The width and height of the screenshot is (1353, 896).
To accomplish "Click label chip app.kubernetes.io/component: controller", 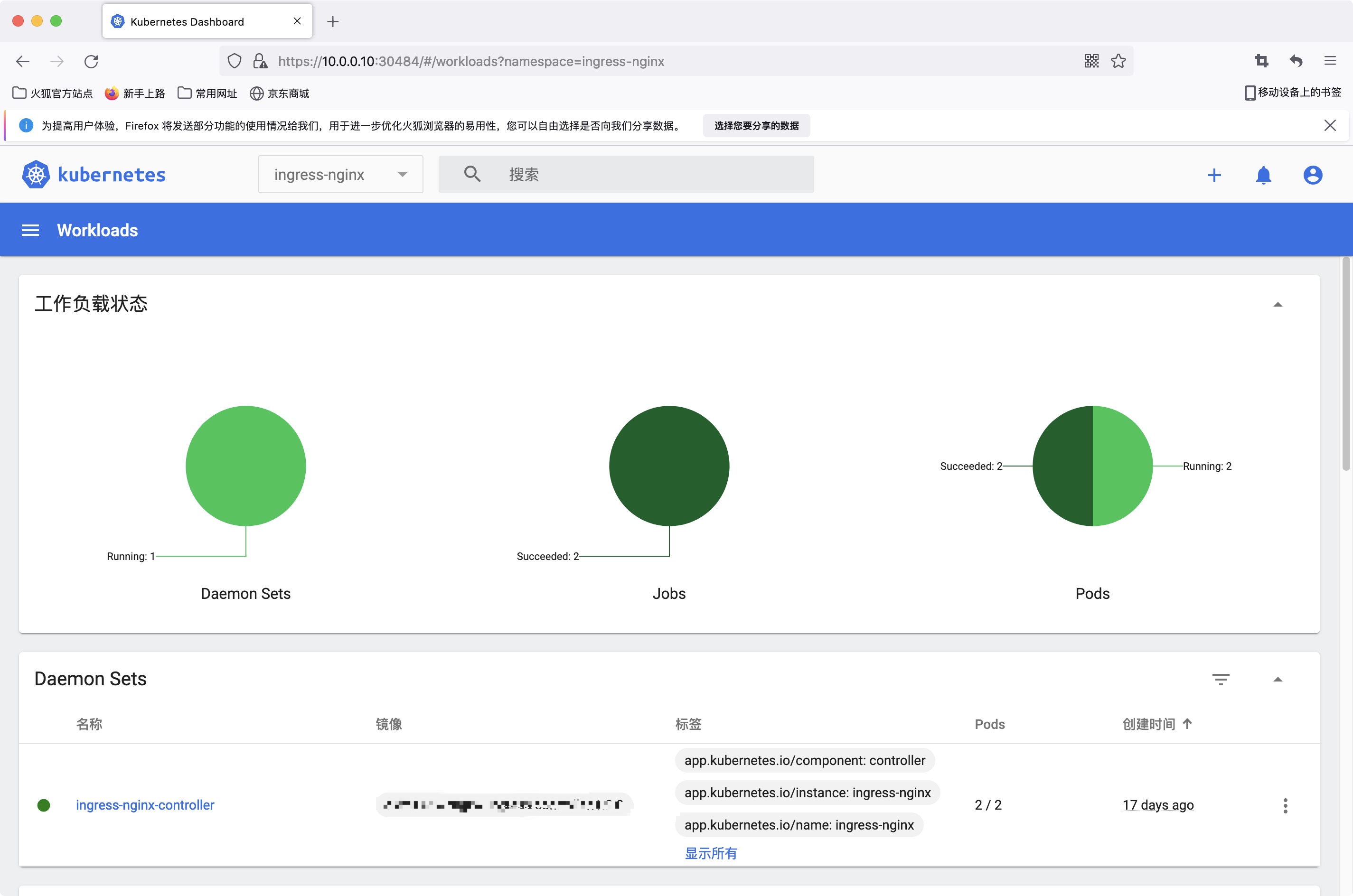I will click(x=805, y=761).
